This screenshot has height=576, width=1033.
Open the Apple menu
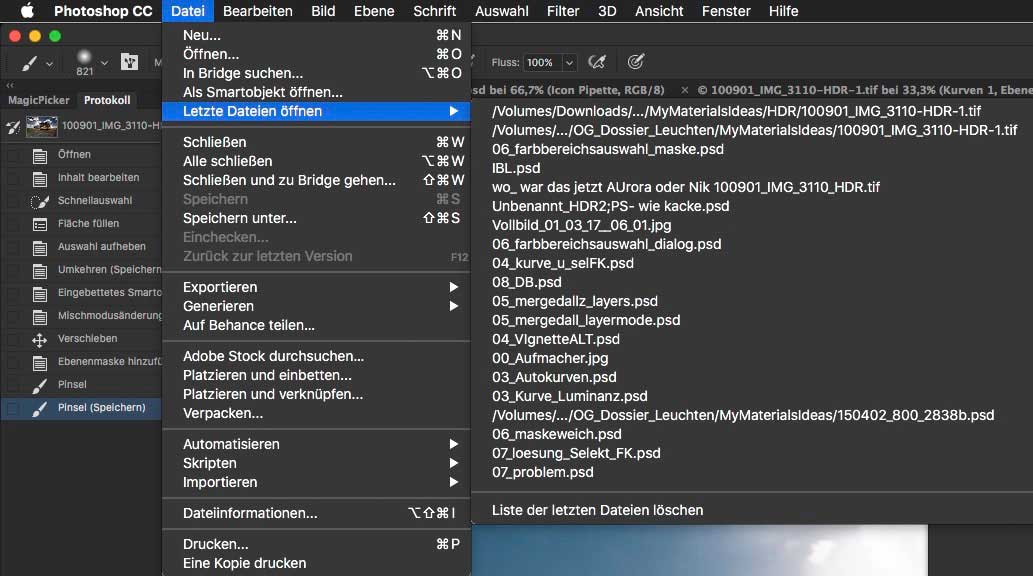(x=27, y=11)
